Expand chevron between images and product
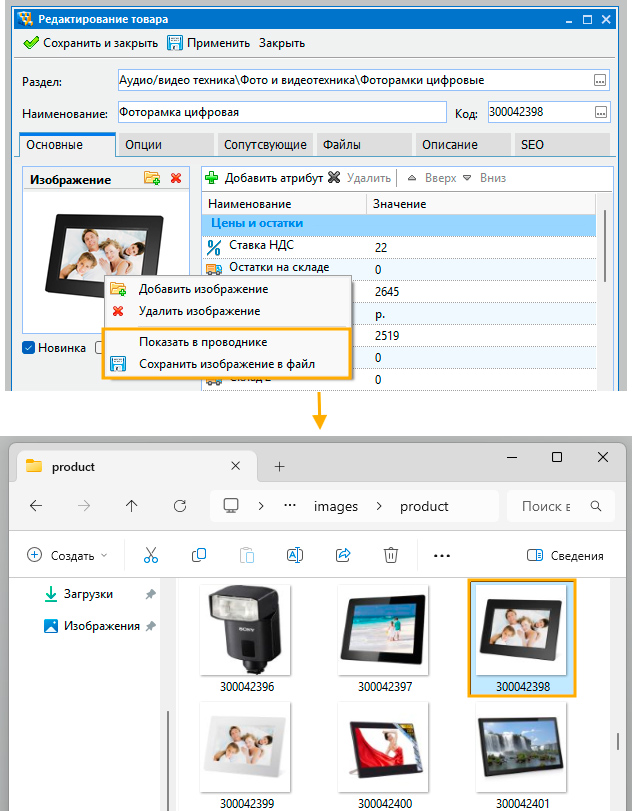 379,506
